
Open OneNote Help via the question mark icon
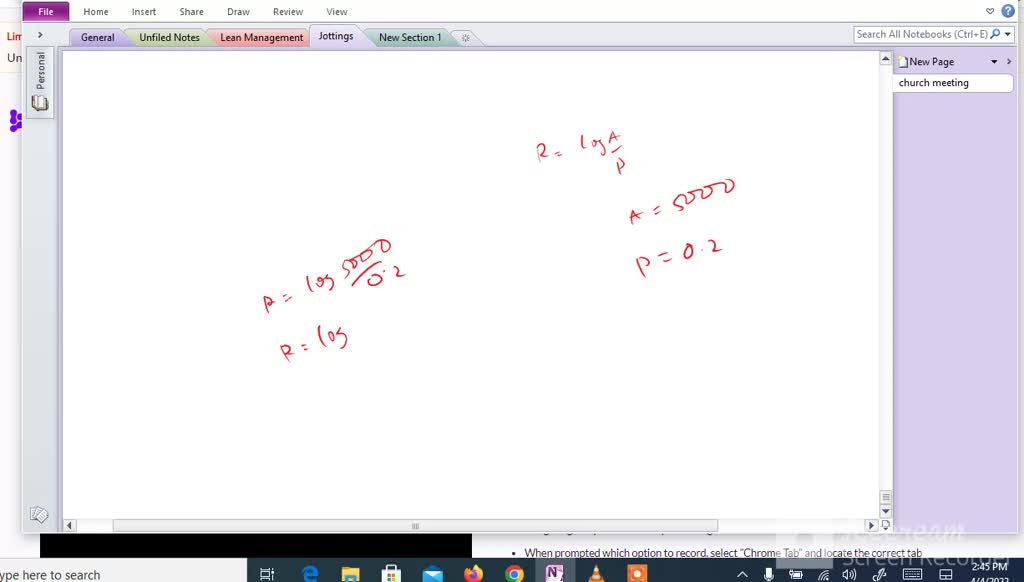[1007, 10]
